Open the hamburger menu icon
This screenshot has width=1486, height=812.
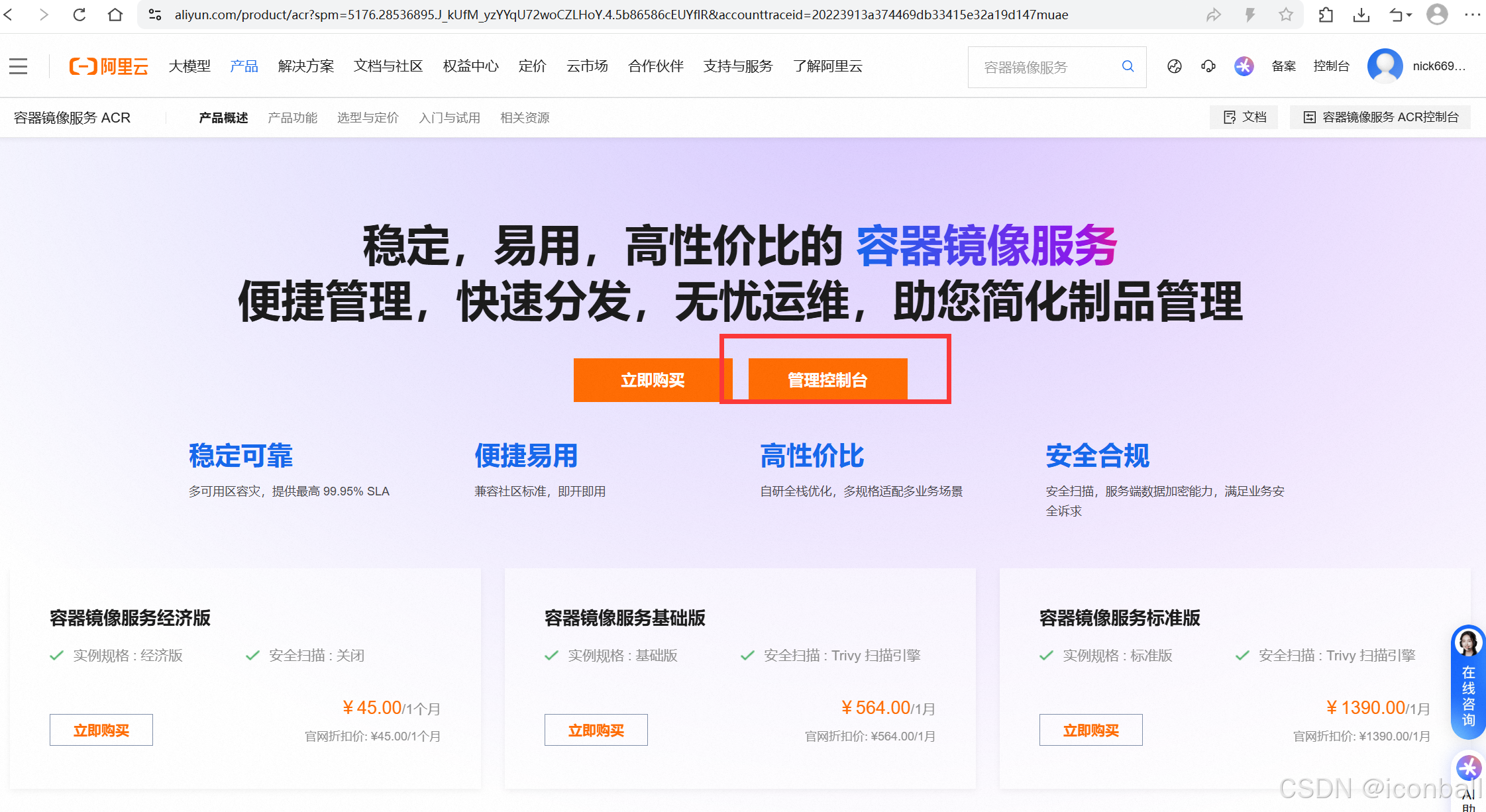(x=19, y=66)
